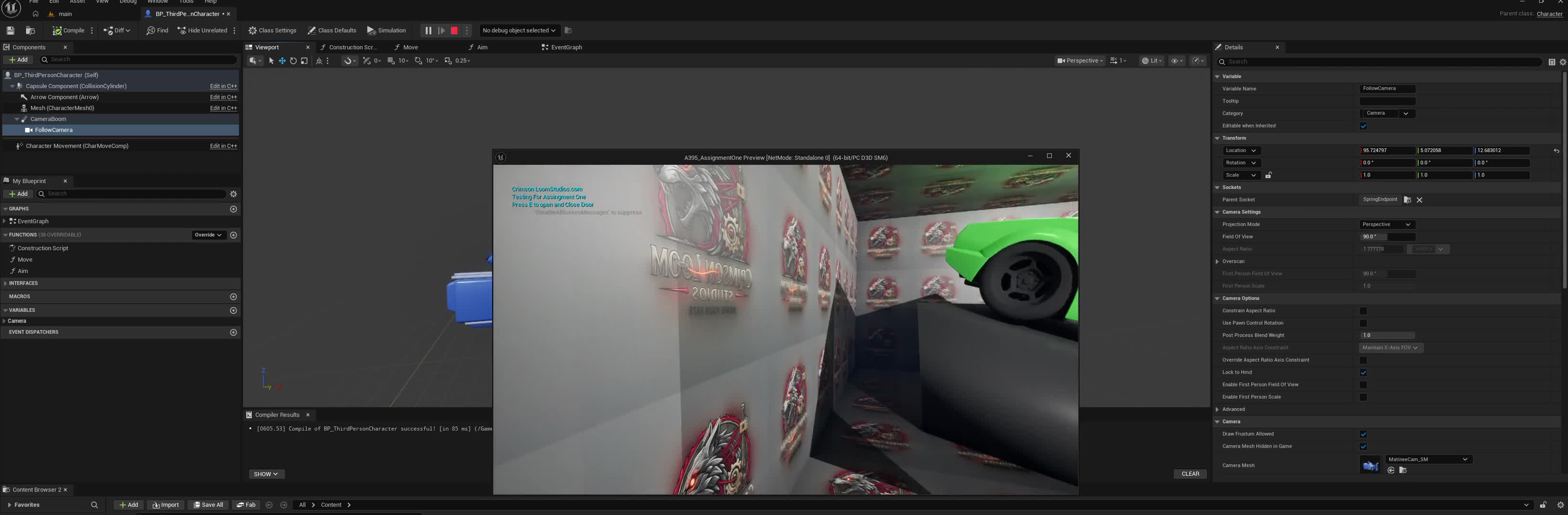The width and height of the screenshot is (1568, 515).
Task: Expand the Overscan section
Action: point(1217,261)
